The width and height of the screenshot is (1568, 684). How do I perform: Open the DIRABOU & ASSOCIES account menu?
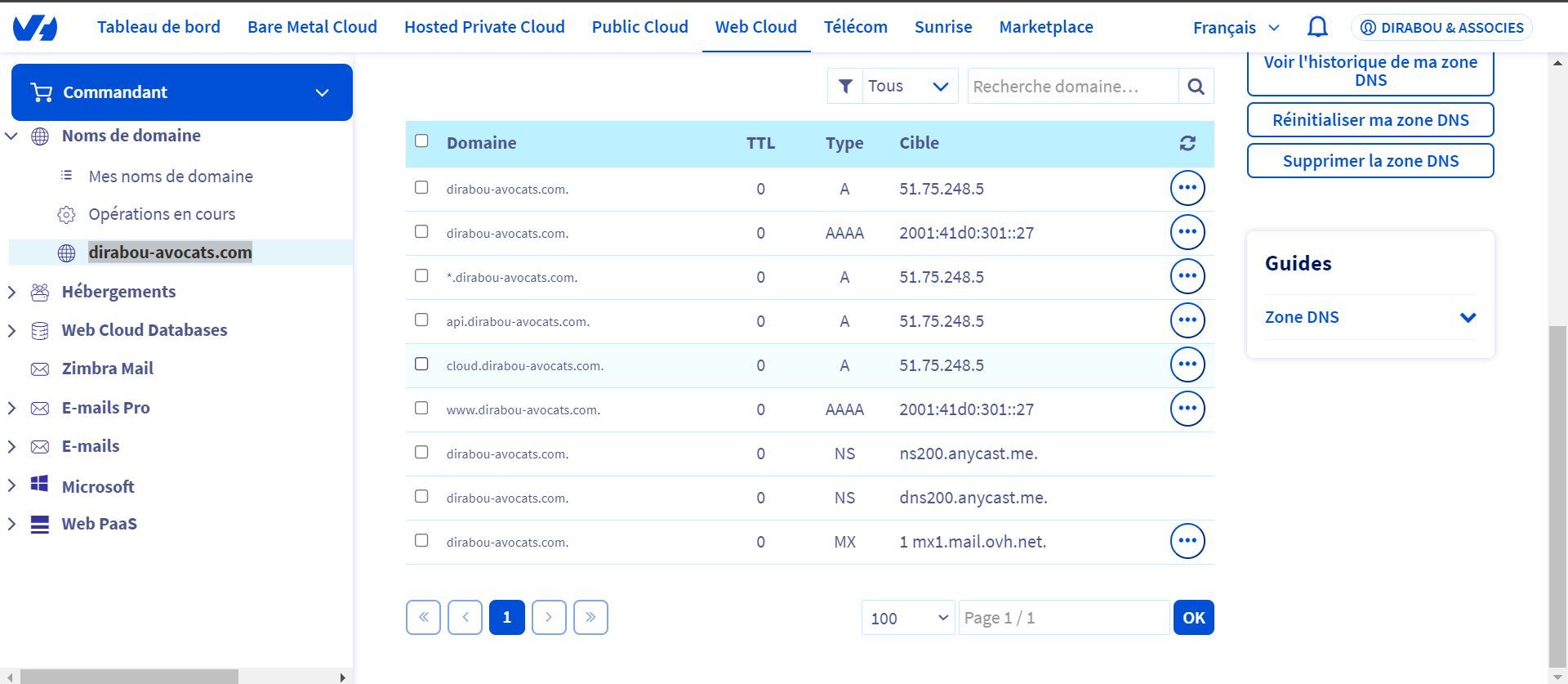pyautogui.click(x=1441, y=28)
